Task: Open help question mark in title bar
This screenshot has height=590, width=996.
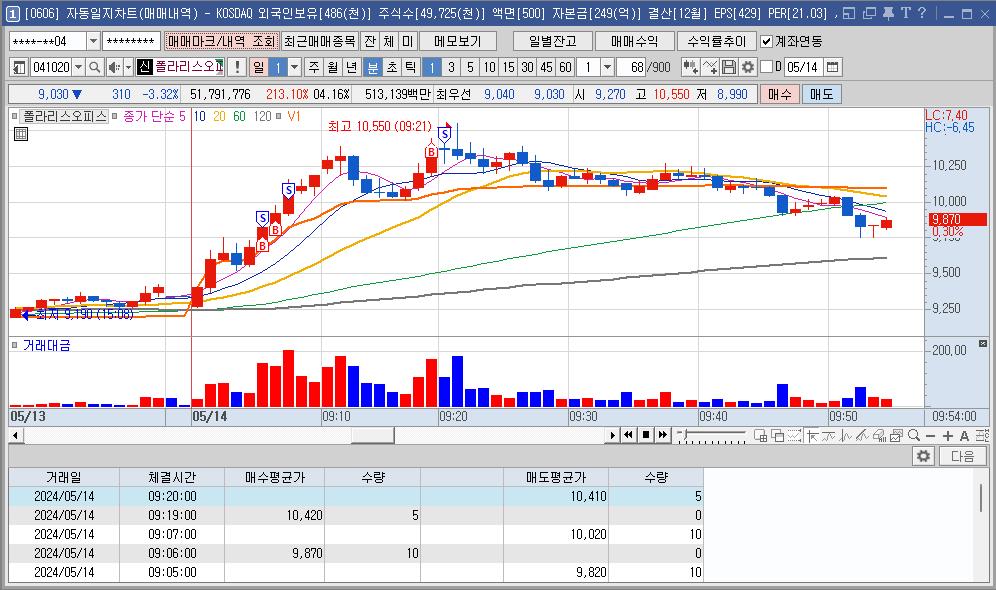Action: (922, 13)
